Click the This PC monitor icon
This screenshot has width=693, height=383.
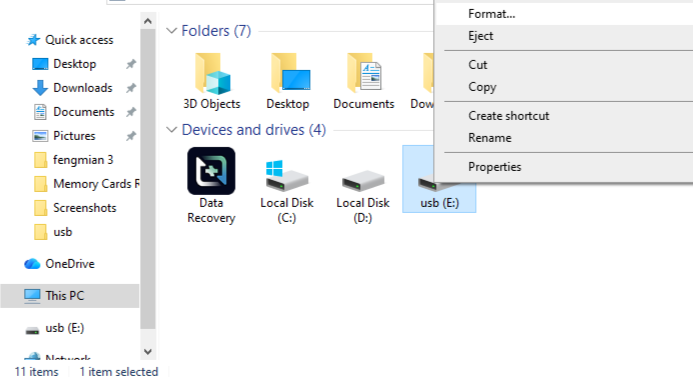tap(32, 296)
